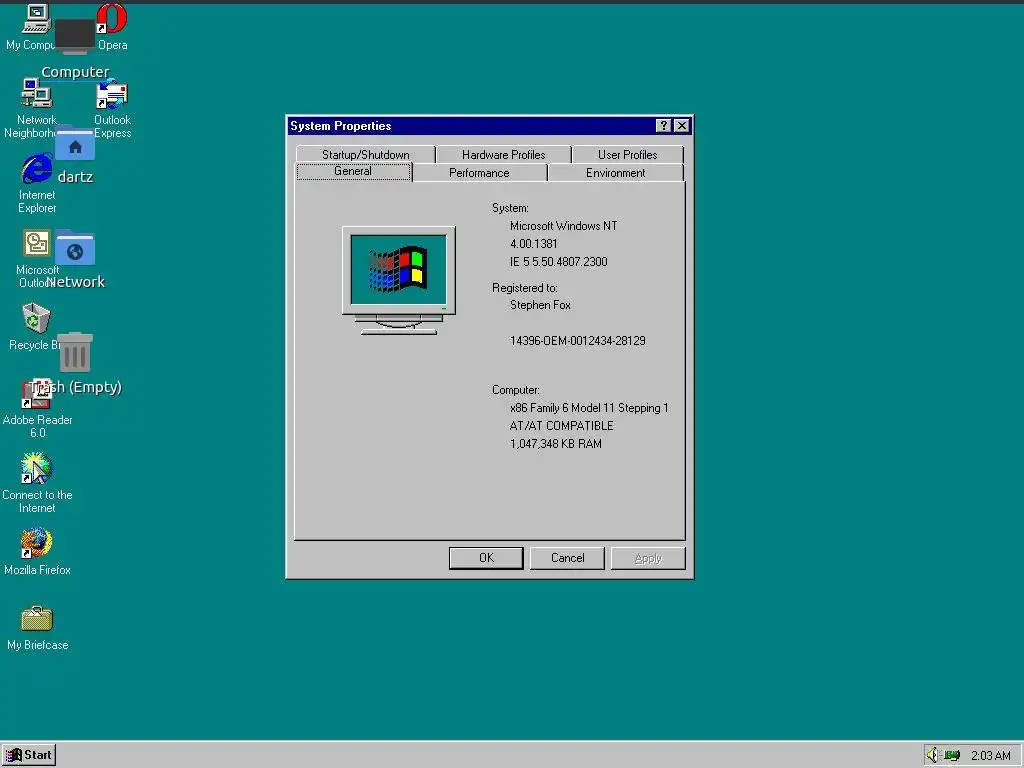Launch Mozilla Firefox shortcut

pyautogui.click(x=36, y=544)
